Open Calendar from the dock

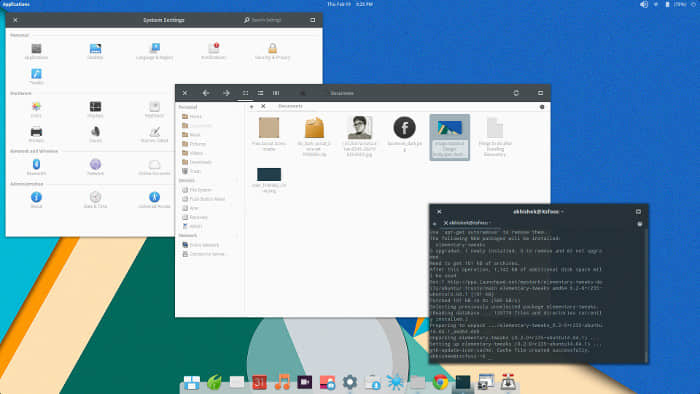click(x=259, y=383)
